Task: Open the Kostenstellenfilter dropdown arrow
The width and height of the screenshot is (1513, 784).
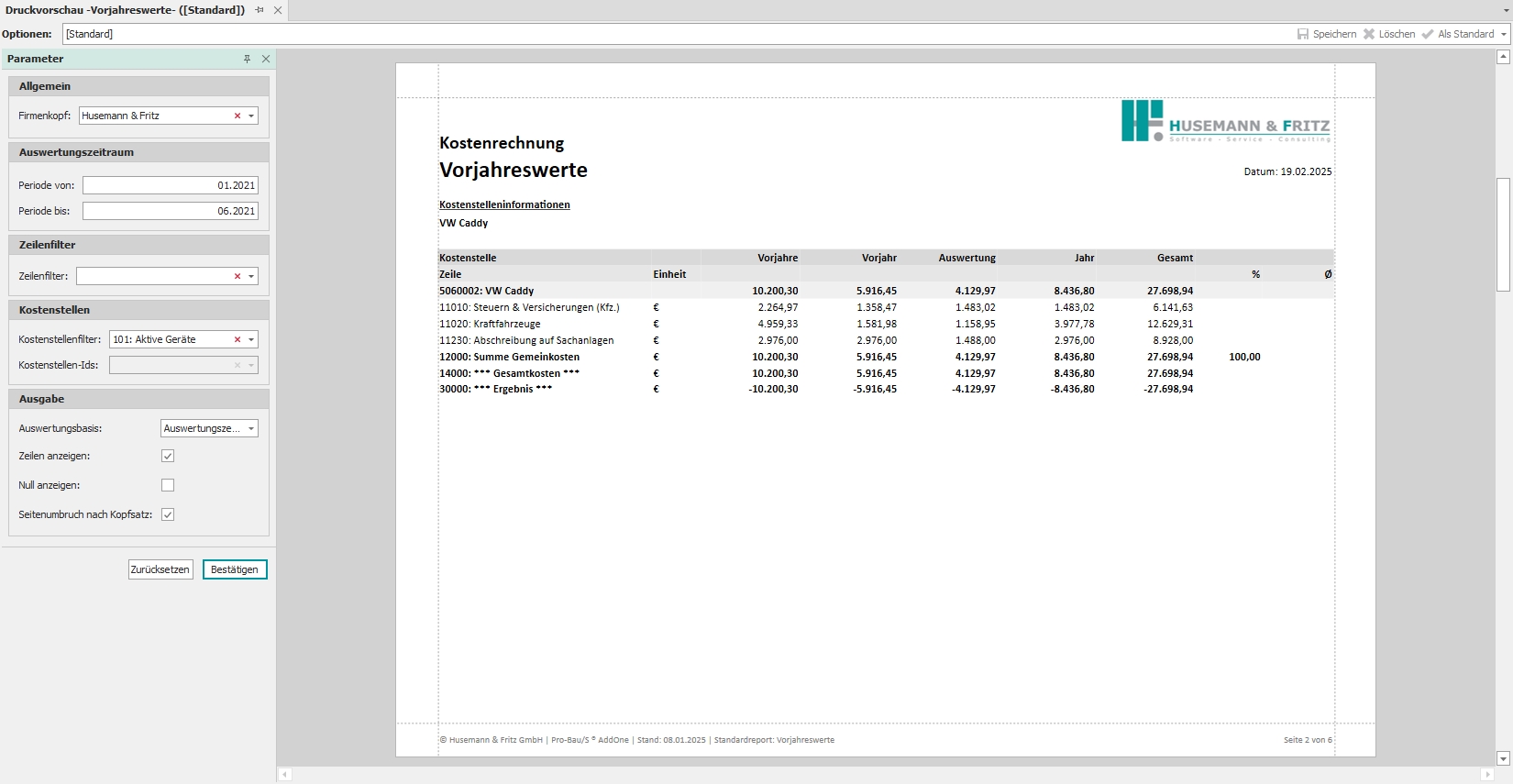Action: pyautogui.click(x=251, y=339)
